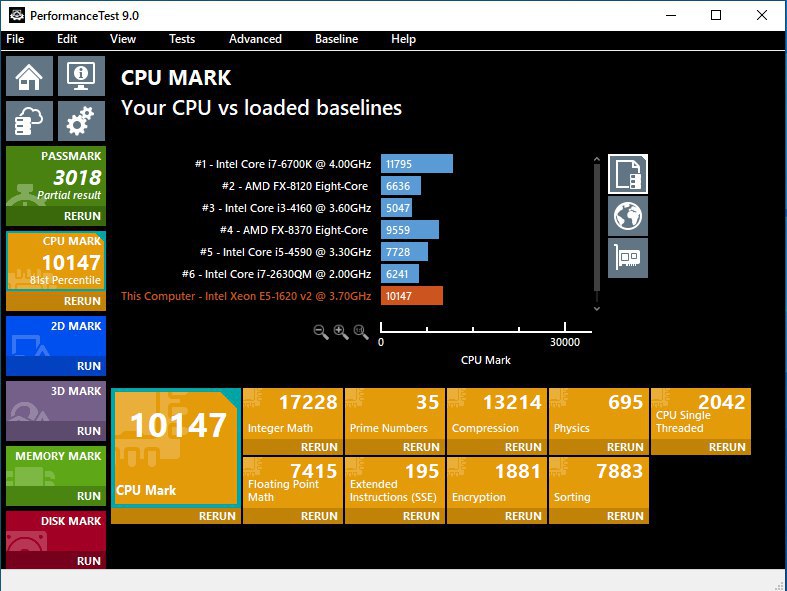Screen dimensions: 787x591
Task: Click the Intel Core i5-4590 bar 7728
Action: pos(404,252)
